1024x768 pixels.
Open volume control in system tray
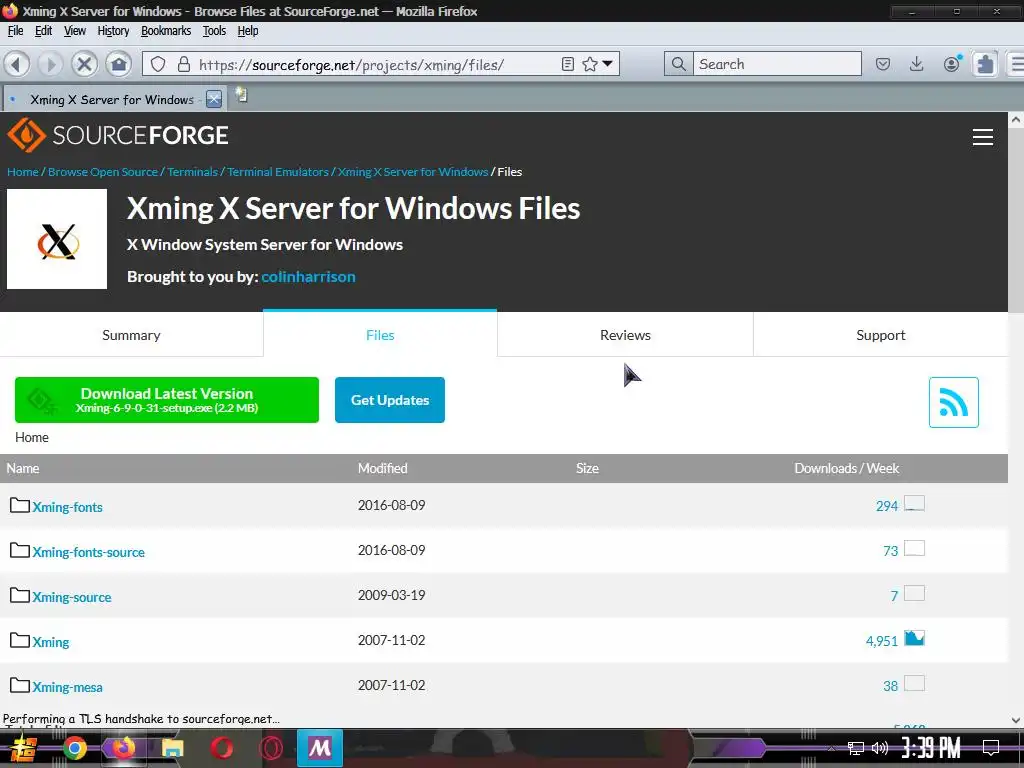tap(880, 748)
